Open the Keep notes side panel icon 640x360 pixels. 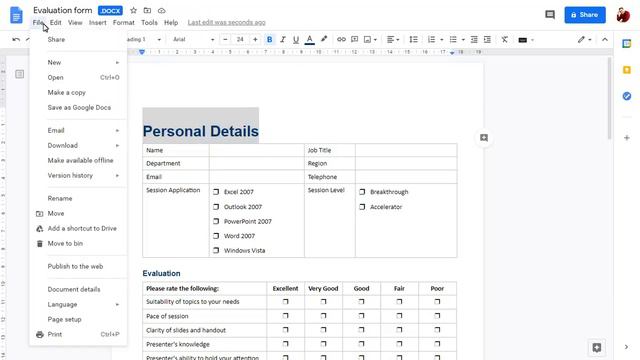(x=627, y=70)
